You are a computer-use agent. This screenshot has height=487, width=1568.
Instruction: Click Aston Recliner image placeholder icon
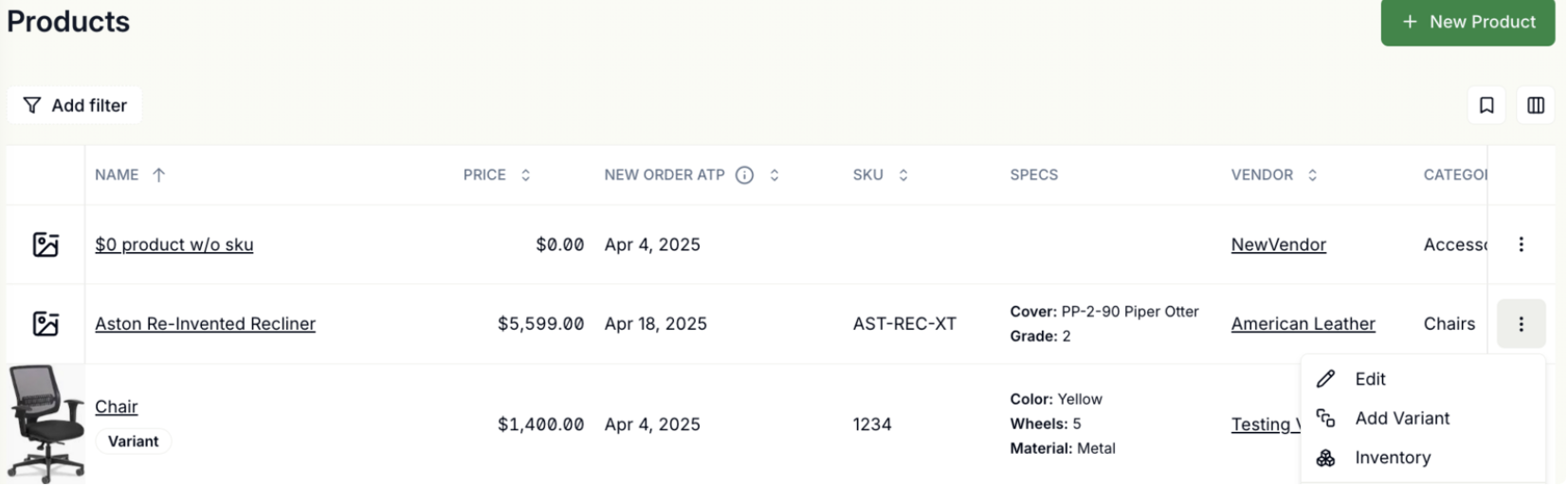pos(46,324)
